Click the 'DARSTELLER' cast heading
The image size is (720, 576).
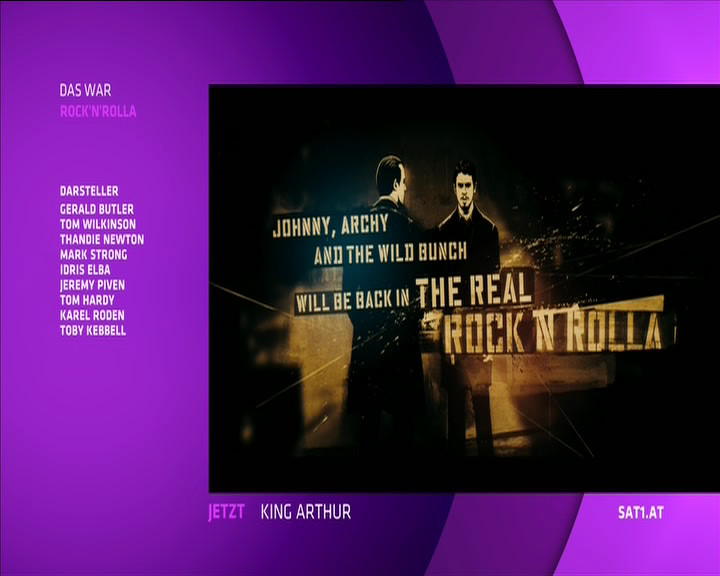tap(89, 191)
